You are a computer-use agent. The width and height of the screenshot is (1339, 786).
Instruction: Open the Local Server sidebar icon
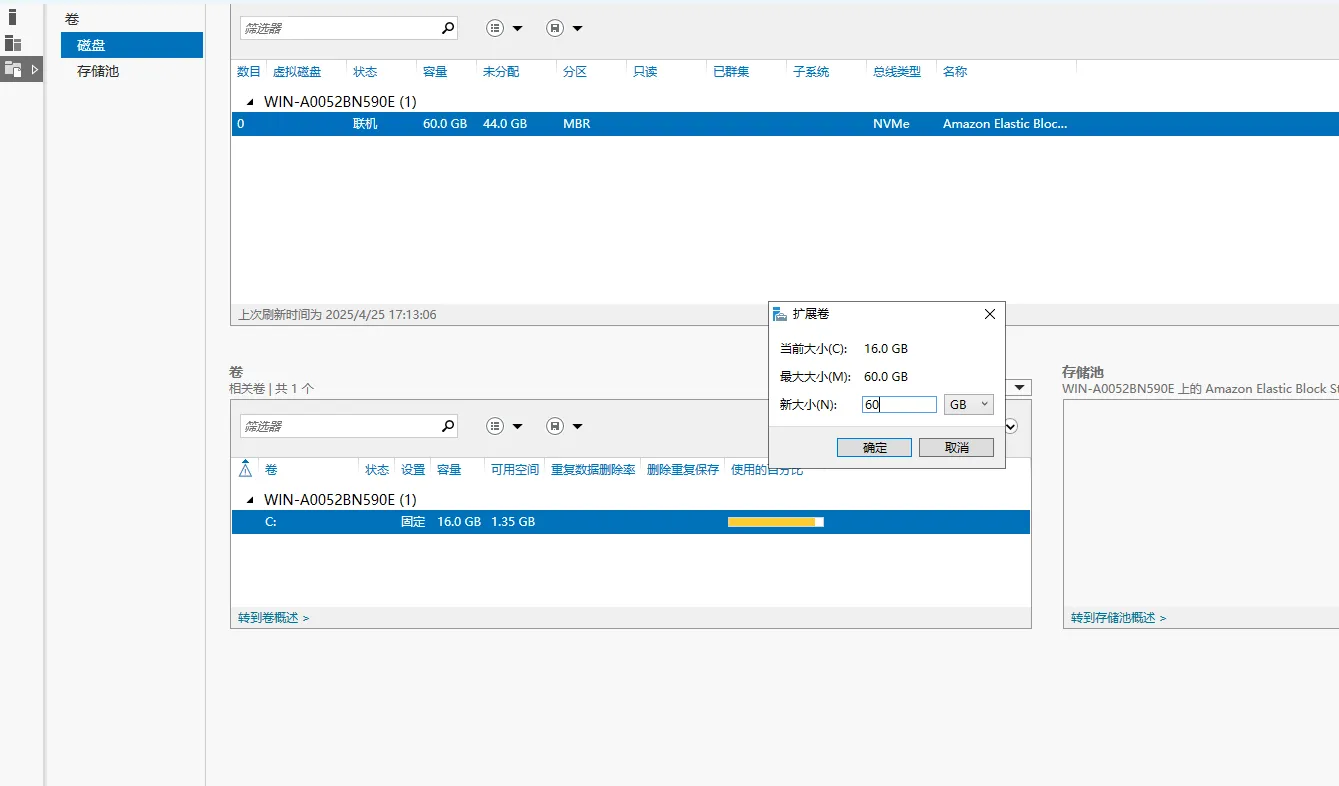coord(12,17)
